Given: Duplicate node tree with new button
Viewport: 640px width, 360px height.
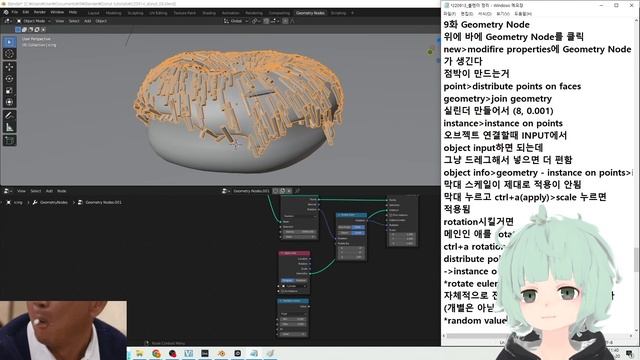Looking at the screenshot, I should [x=282, y=191].
